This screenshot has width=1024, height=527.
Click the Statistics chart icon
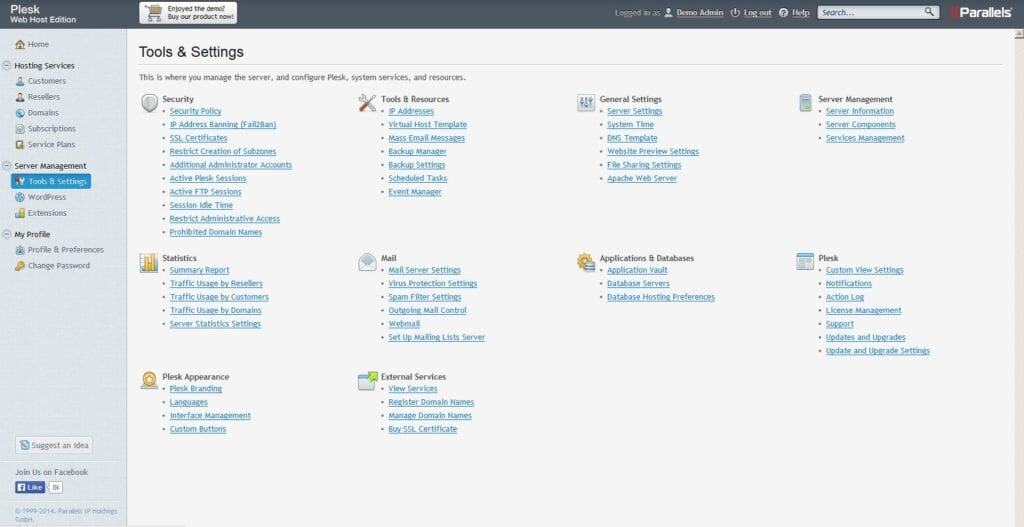point(149,262)
